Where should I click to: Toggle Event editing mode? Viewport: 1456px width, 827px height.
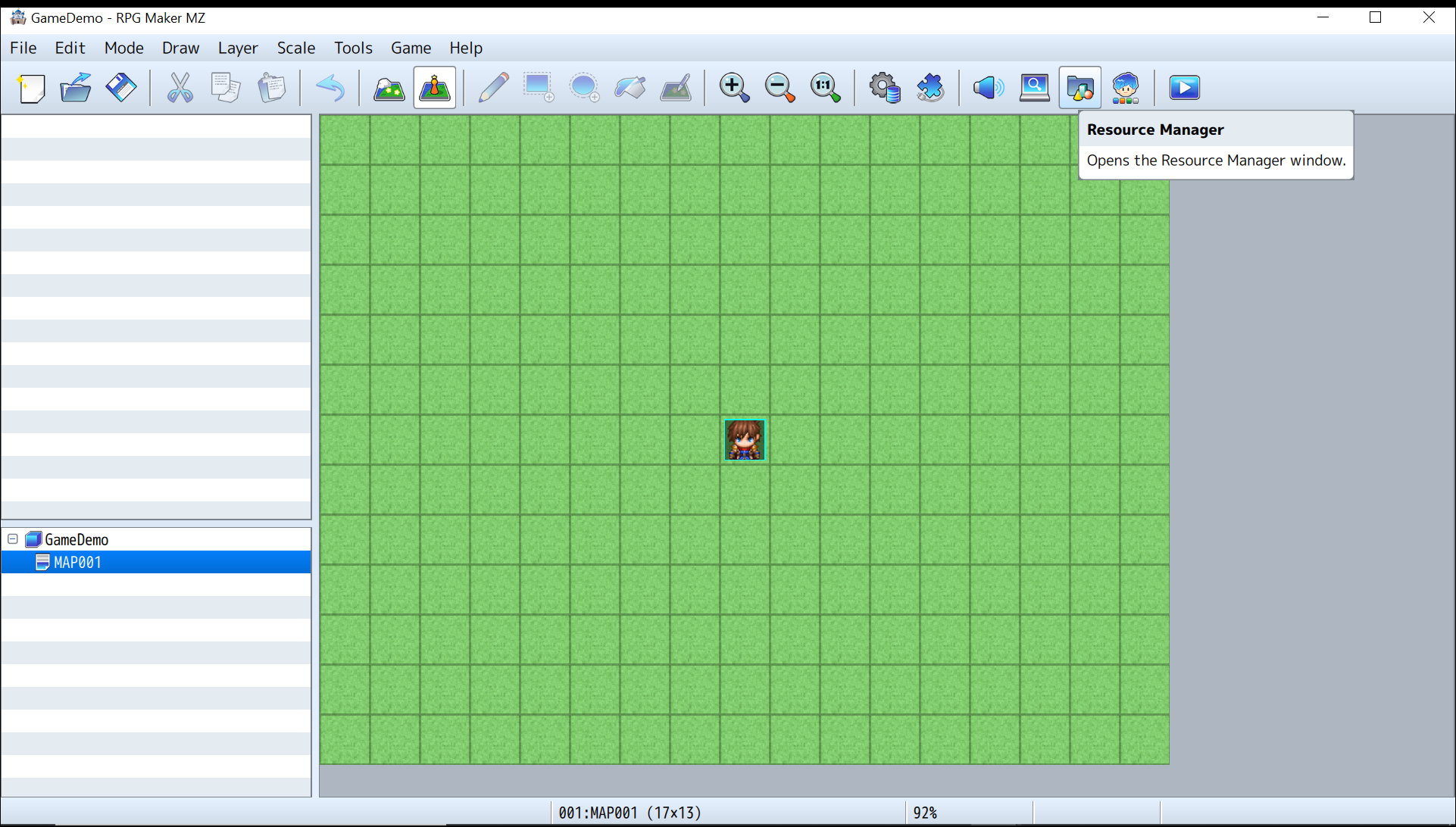tap(434, 87)
